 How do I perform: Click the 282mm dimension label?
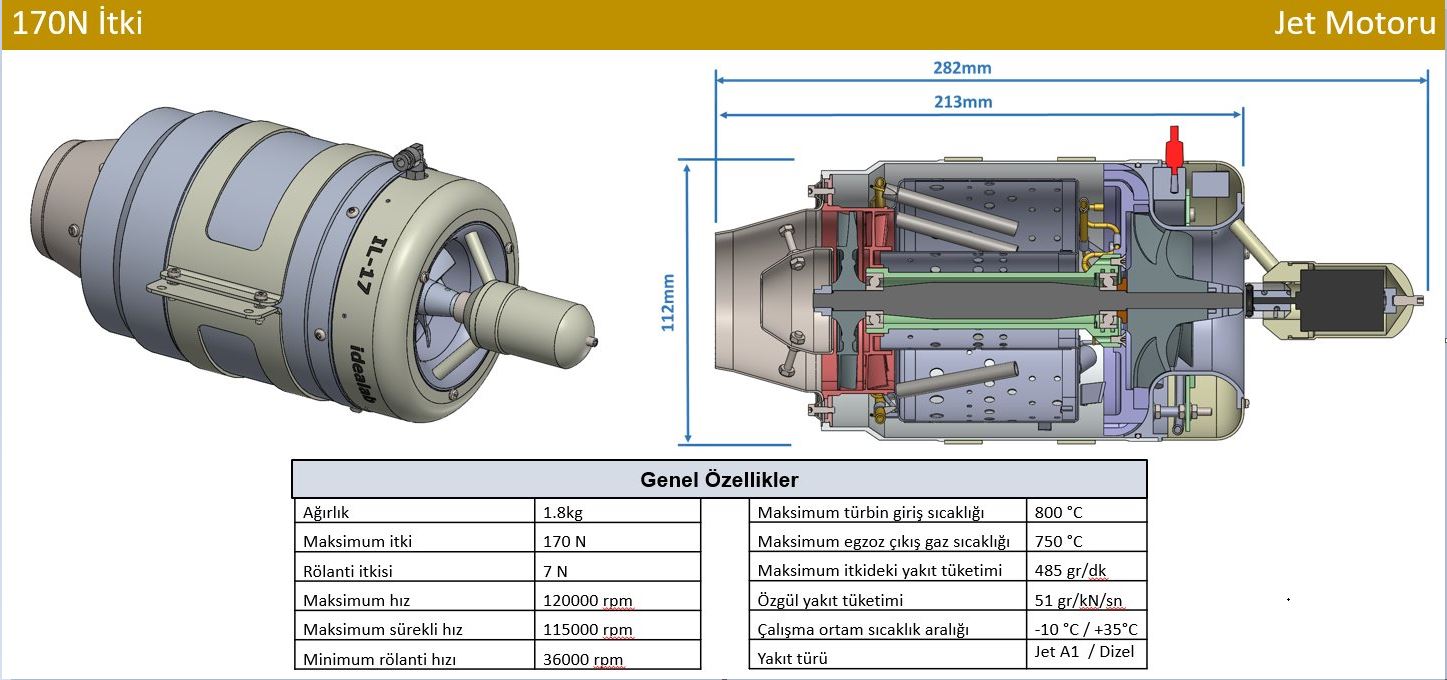point(961,68)
